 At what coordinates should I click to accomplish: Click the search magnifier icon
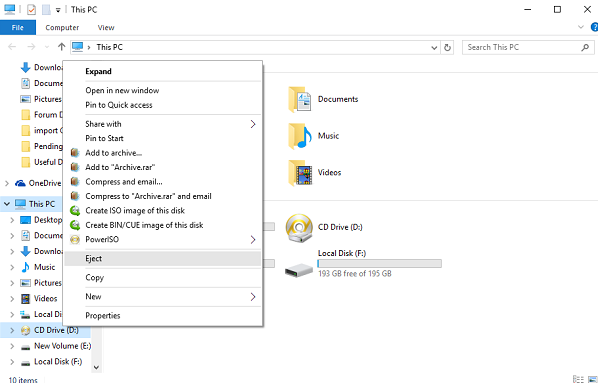click(x=585, y=47)
